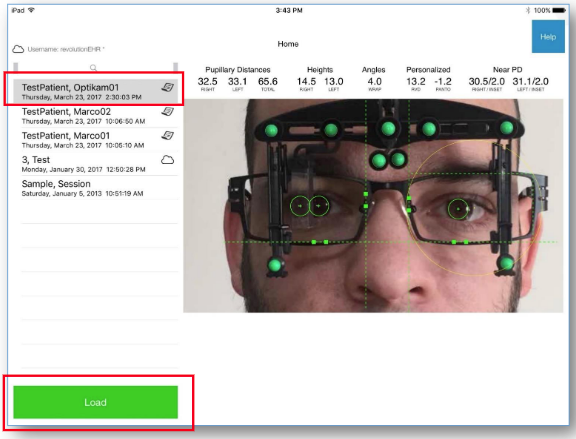Click total pupillary distance value 65.6

click(x=268, y=82)
